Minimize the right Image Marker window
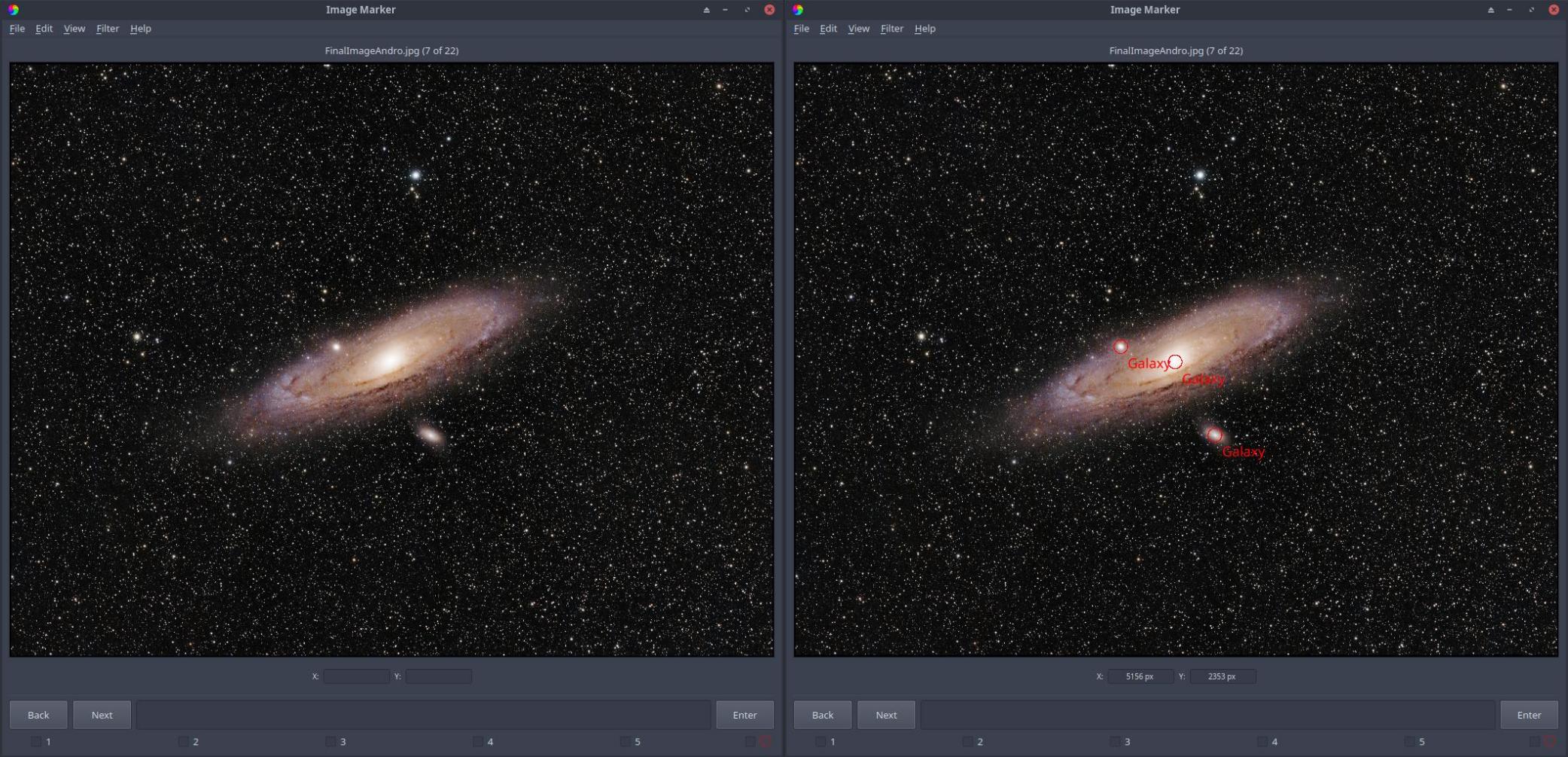Image resolution: width=1568 pixels, height=757 pixels. [1510, 10]
